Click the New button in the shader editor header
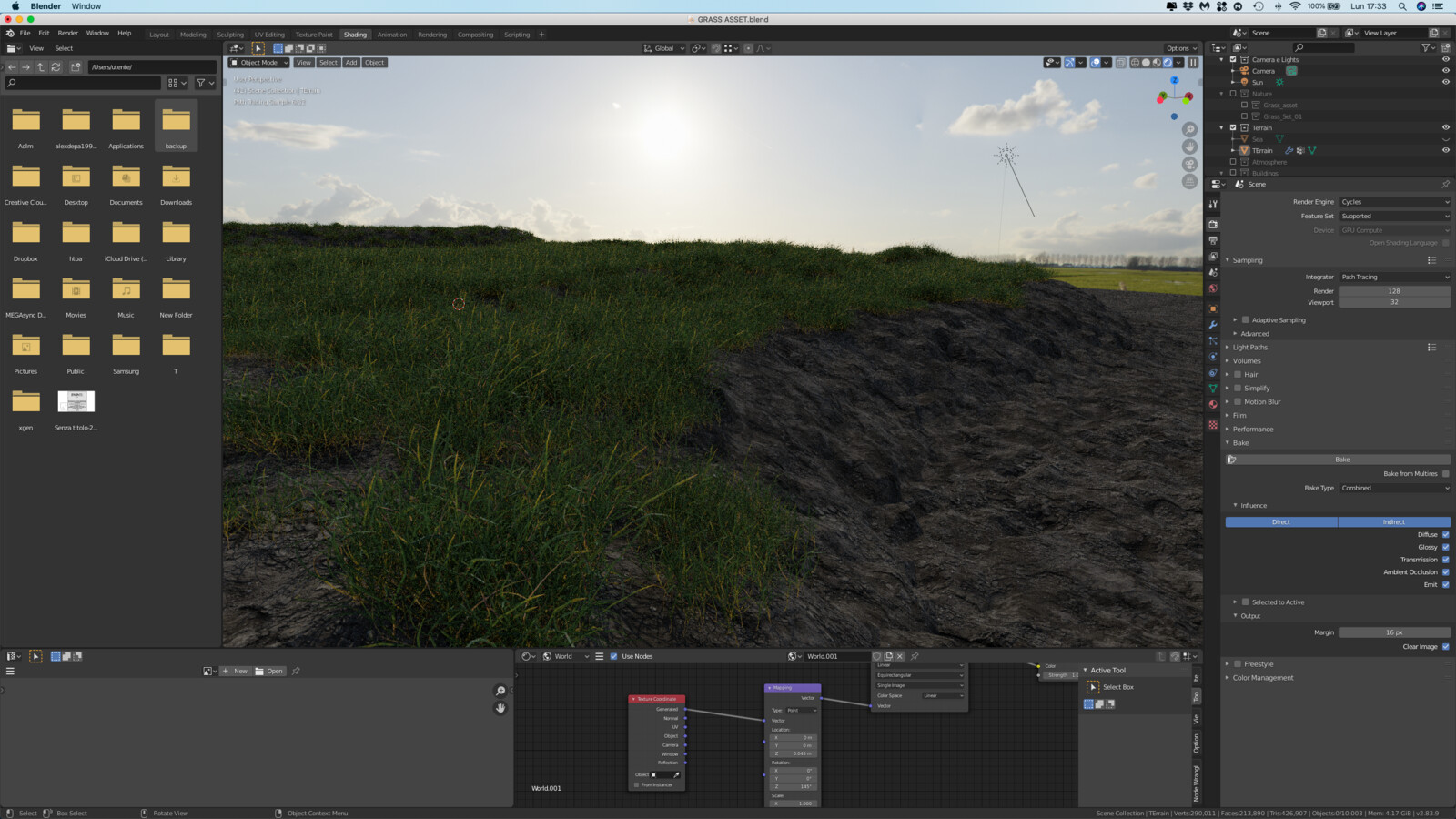Image resolution: width=1456 pixels, height=819 pixels. point(235,671)
